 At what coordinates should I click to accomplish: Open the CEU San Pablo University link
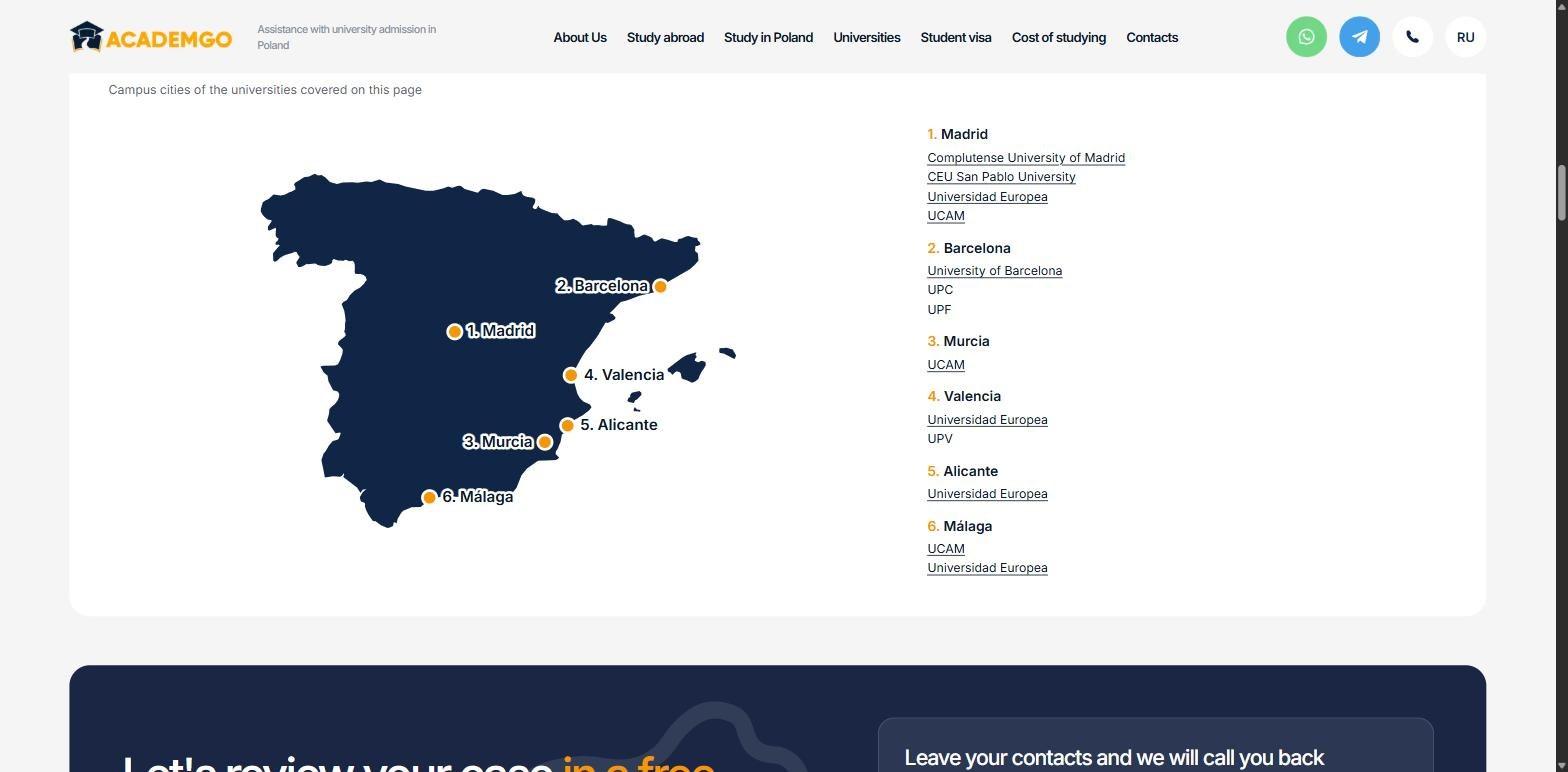1001,177
